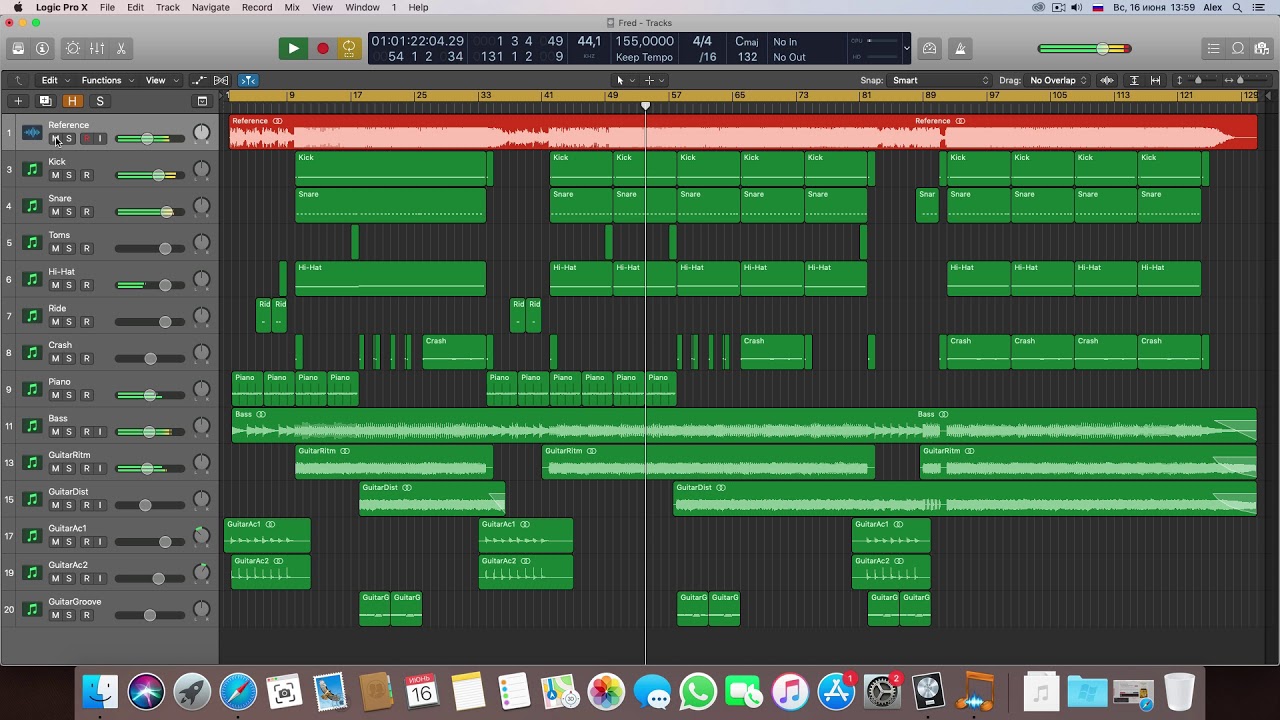
Task: Toggle the metronome click
Action: pyautogui.click(x=961, y=48)
